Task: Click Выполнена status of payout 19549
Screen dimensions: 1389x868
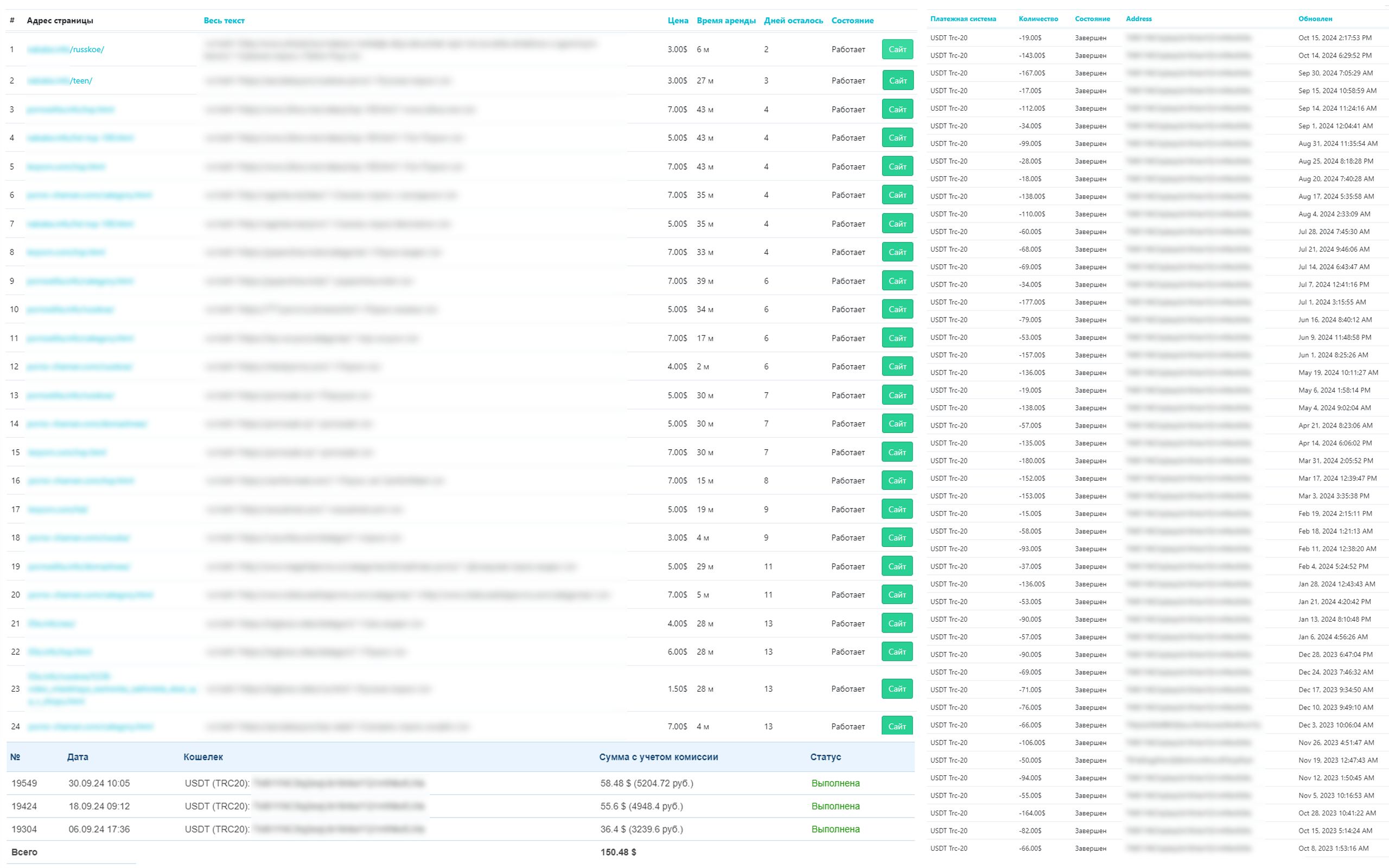Action: pos(835,783)
